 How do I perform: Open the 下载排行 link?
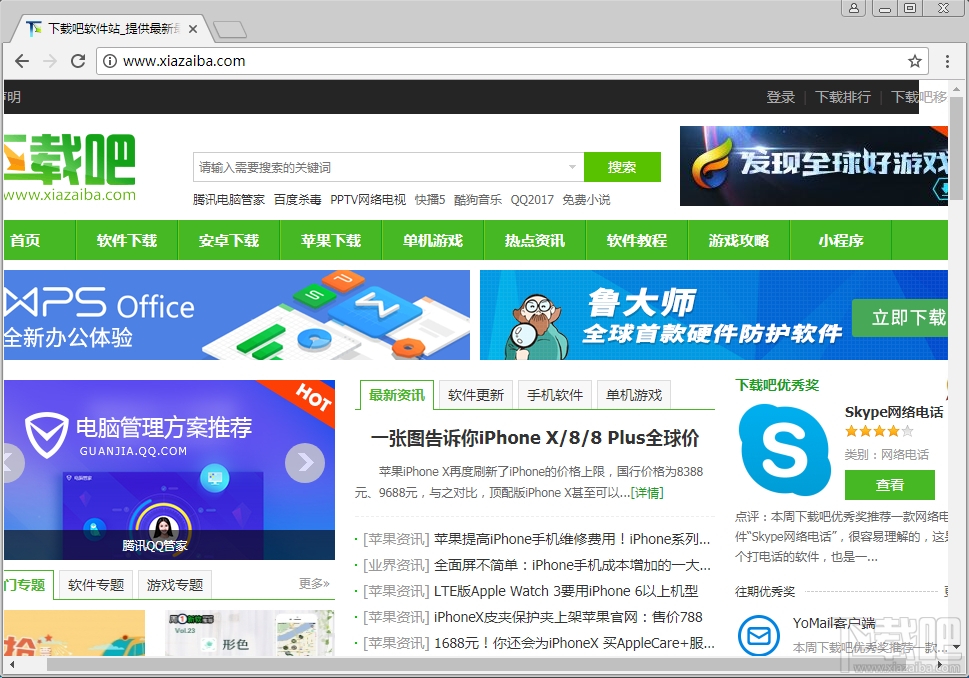coord(843,97)
